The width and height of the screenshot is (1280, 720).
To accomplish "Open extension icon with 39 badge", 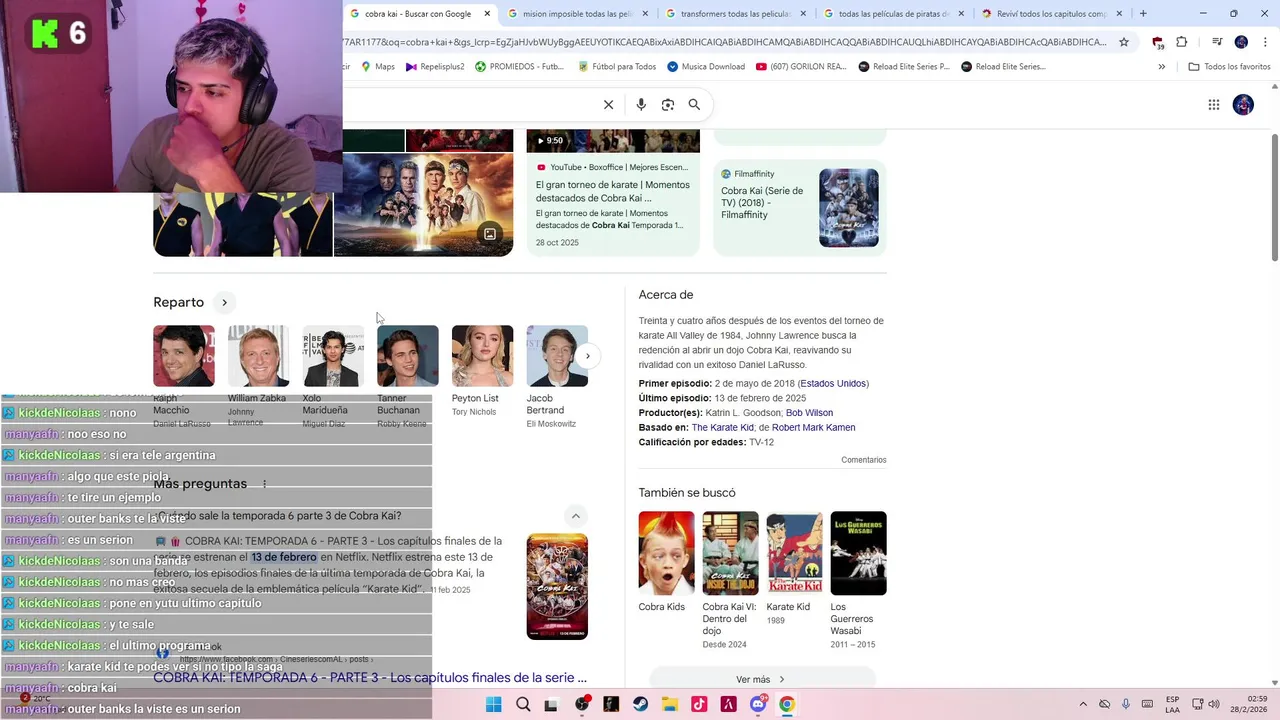I will coord(1158,42).
